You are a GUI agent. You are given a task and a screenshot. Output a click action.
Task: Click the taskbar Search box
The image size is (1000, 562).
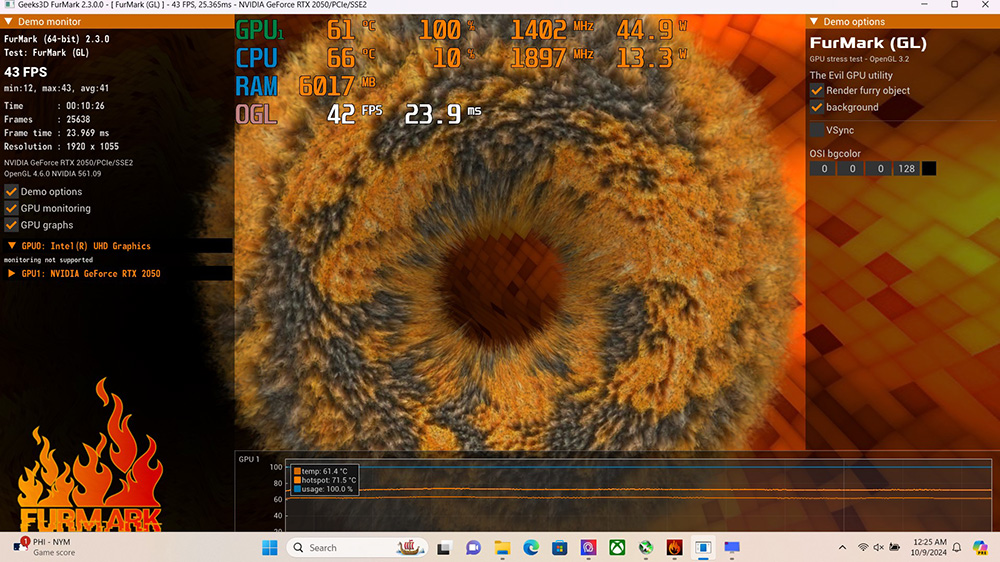pos(357,547)
